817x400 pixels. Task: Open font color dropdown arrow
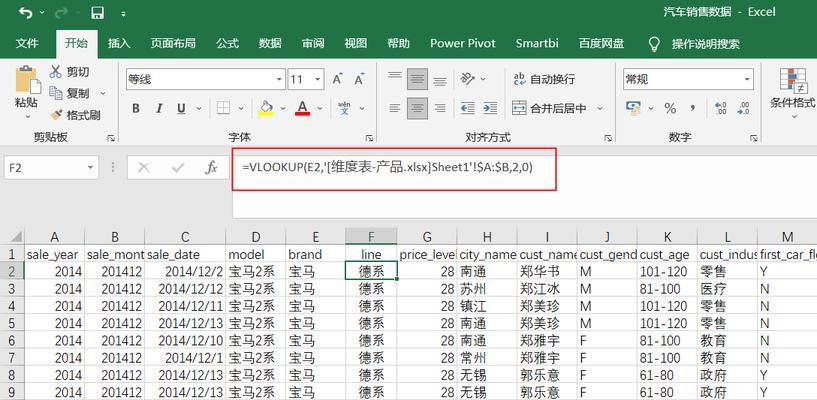coord(320,108)
